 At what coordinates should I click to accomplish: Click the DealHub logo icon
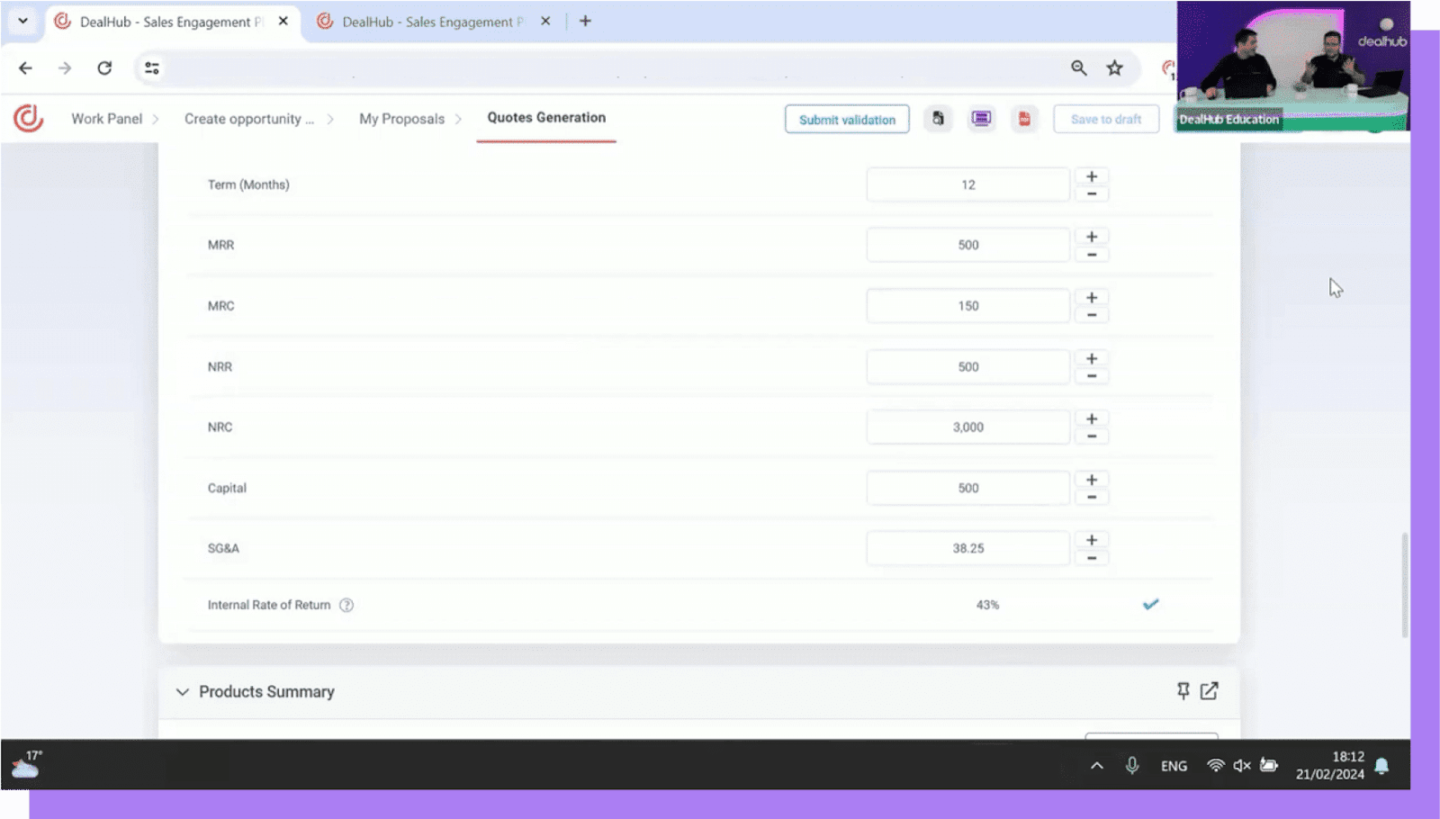tap(28, 118)
